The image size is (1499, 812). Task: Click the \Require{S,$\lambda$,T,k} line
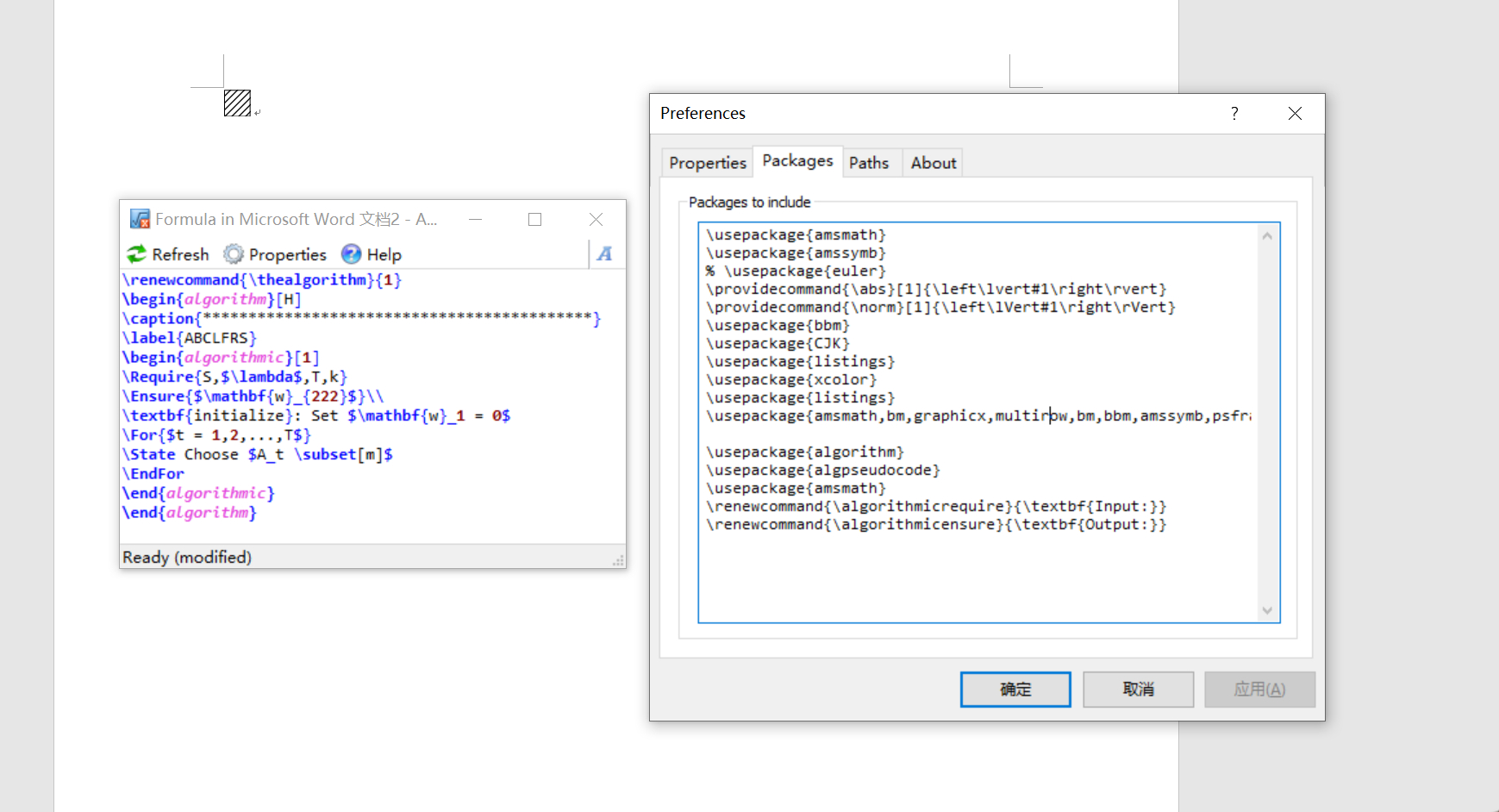pyautogui.click(x=234, y=377)
